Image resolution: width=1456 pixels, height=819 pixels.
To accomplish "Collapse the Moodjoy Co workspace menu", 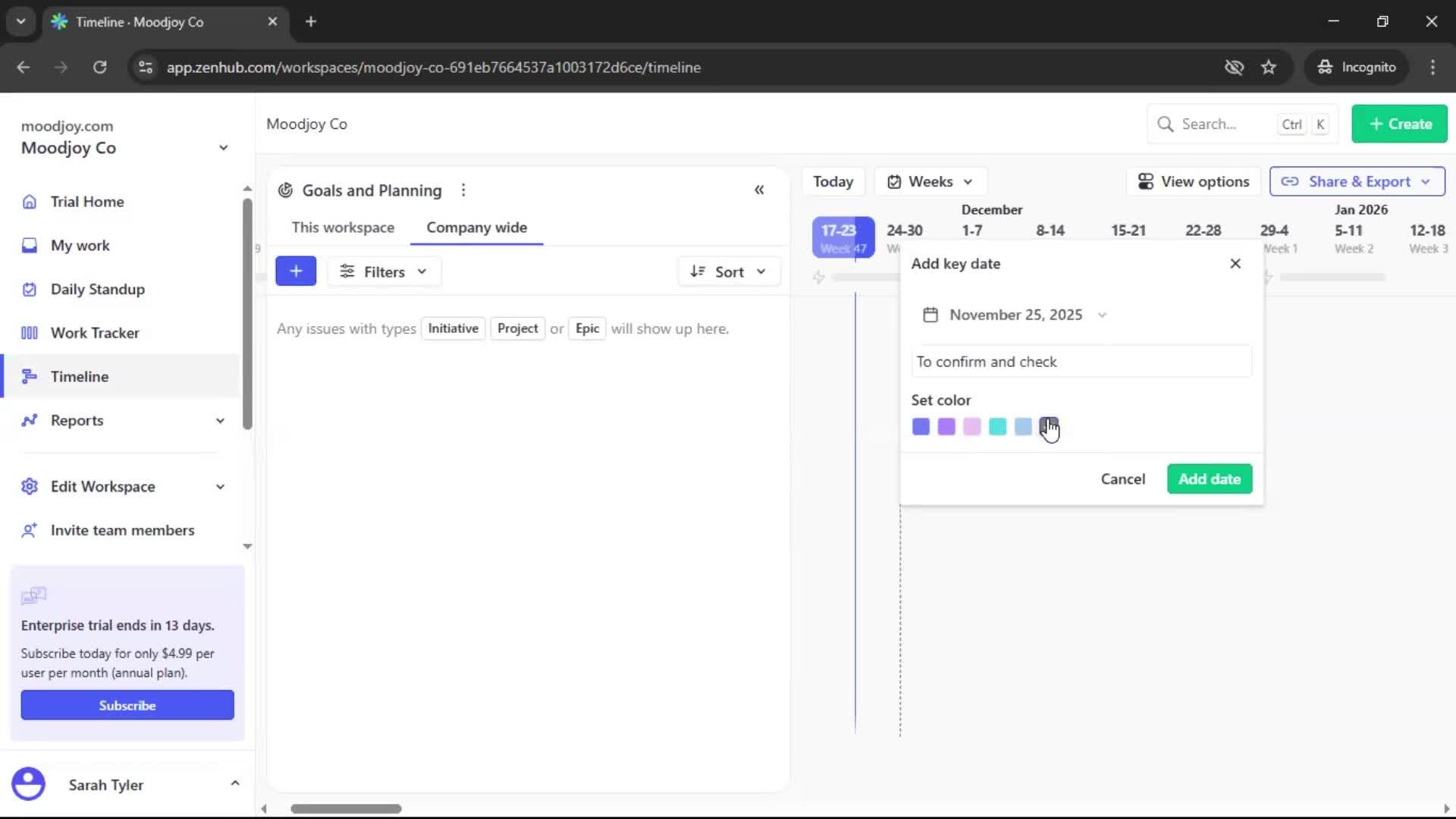I will coord(222,147).
